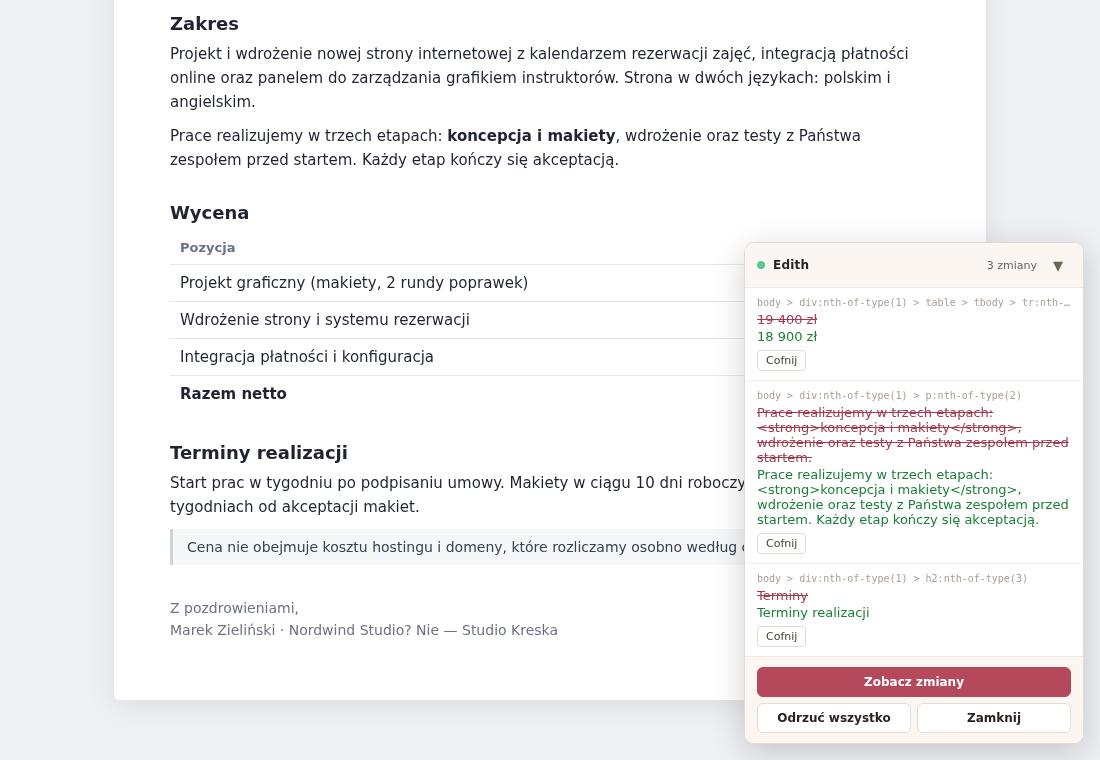Click the Razem netto total row
Screen dimensions: 1100x760
click(x=457, y=394)
